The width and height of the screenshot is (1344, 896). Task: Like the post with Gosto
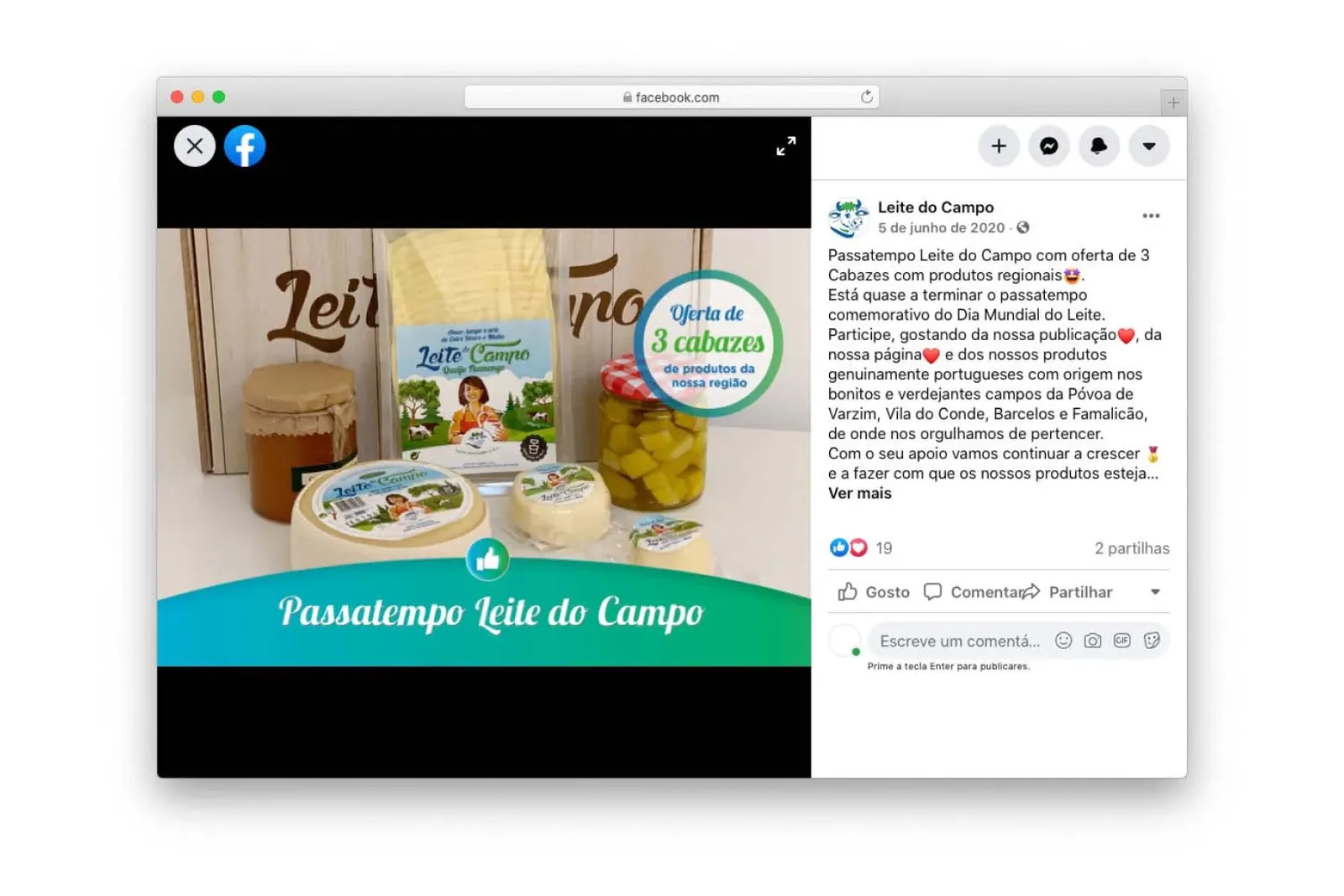[x=874, y=592]
